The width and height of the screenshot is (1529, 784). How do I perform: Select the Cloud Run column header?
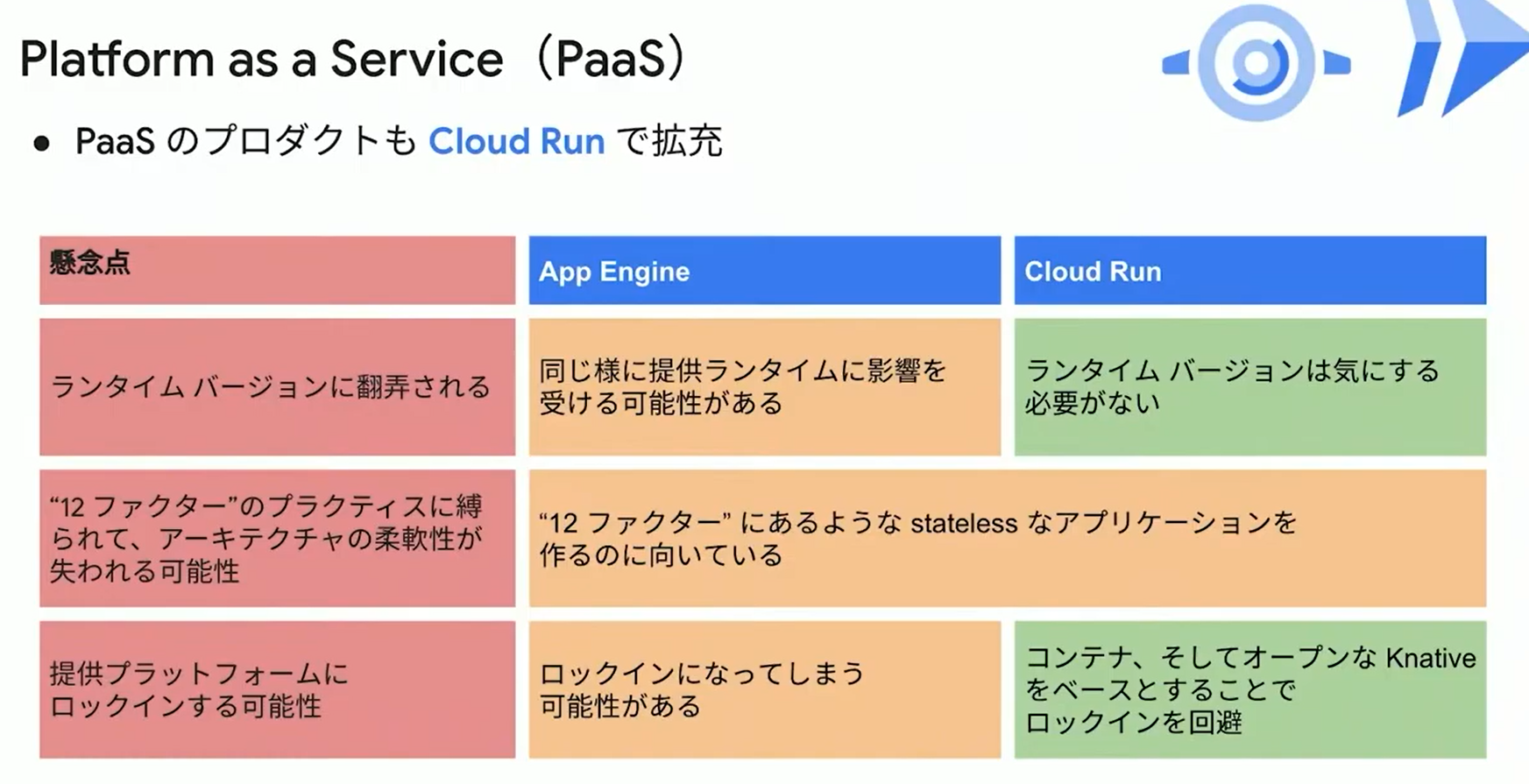pyautogui.click(x=1250, y=270)
